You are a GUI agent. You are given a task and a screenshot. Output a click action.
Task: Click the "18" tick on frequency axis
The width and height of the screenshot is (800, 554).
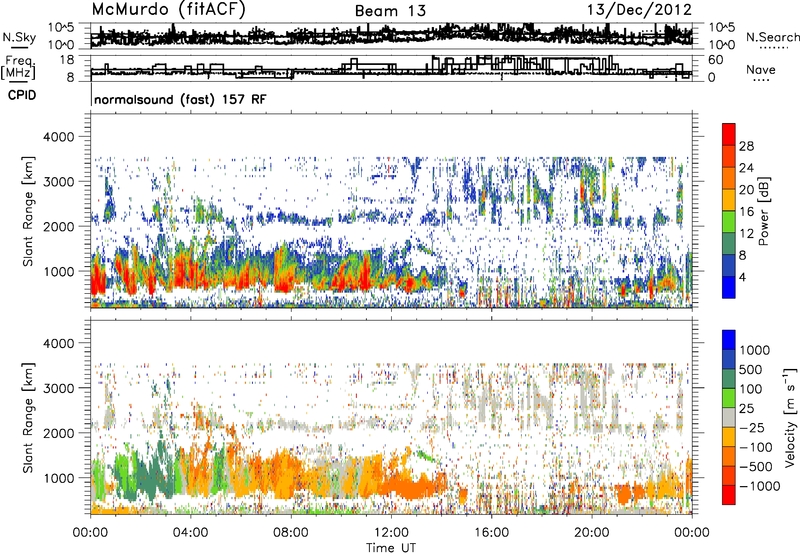(x=66, y=60)
